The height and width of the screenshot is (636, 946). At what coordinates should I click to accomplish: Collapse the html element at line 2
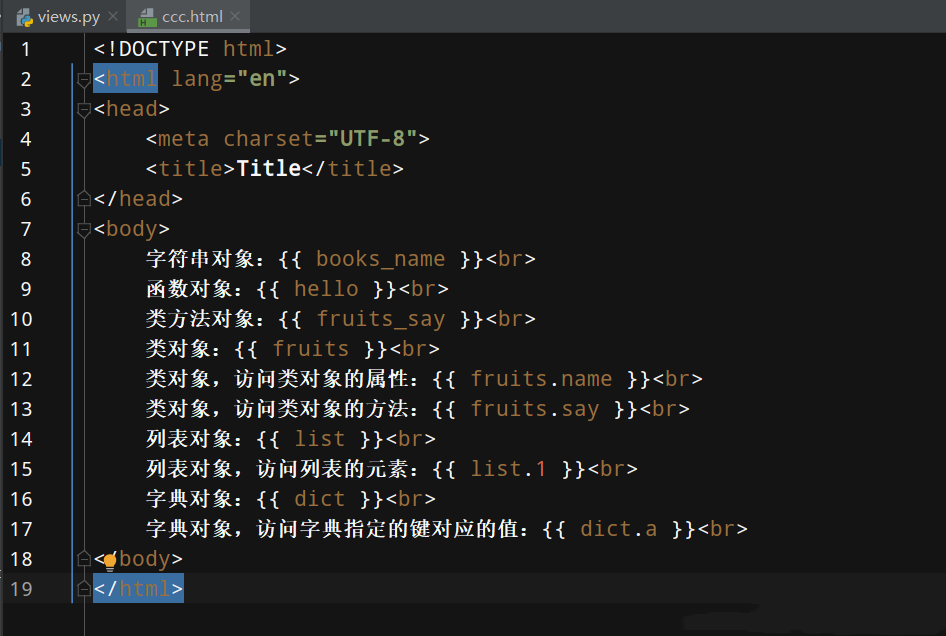pos(83,80)
